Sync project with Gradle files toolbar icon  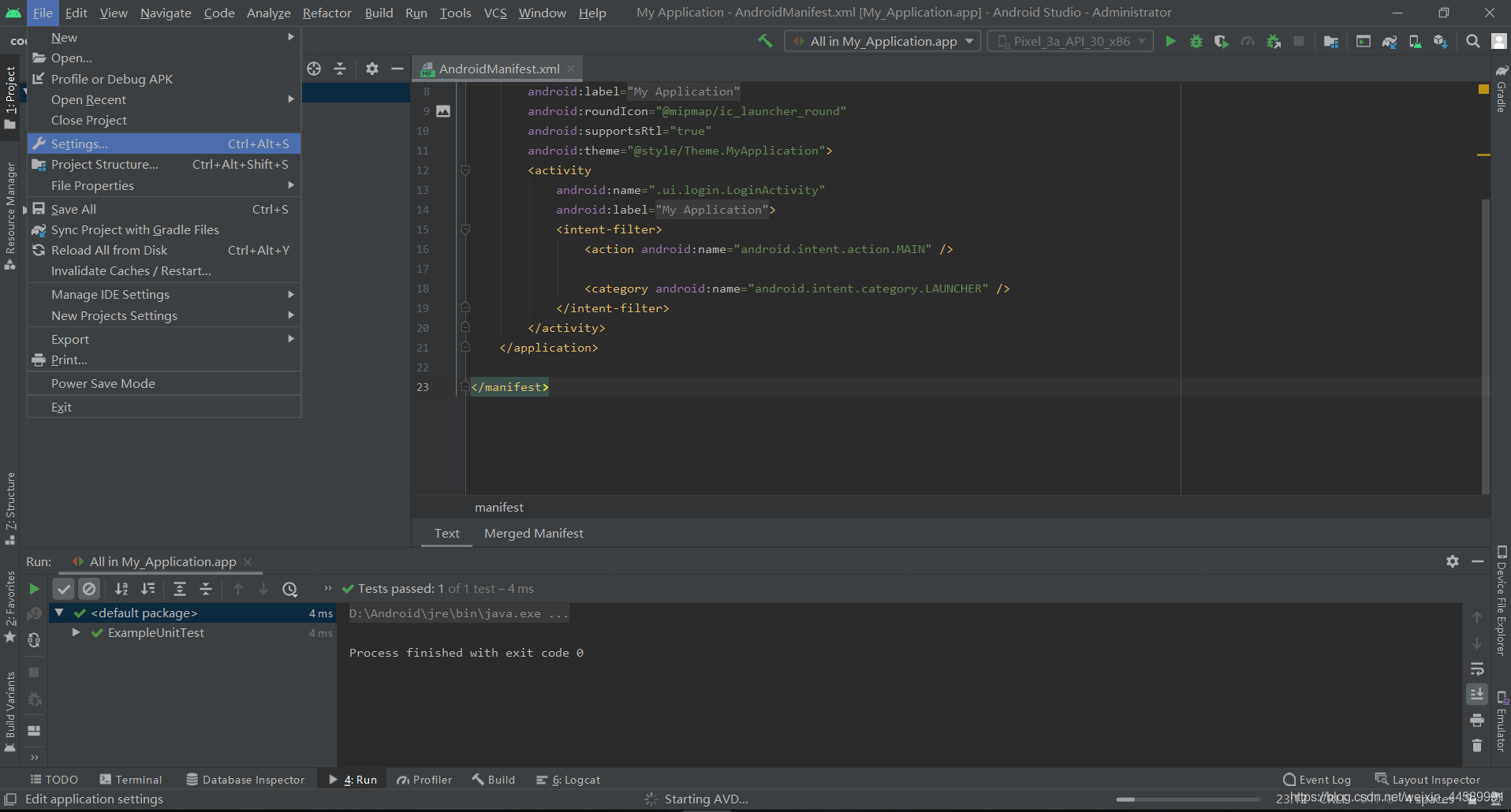1390,41
